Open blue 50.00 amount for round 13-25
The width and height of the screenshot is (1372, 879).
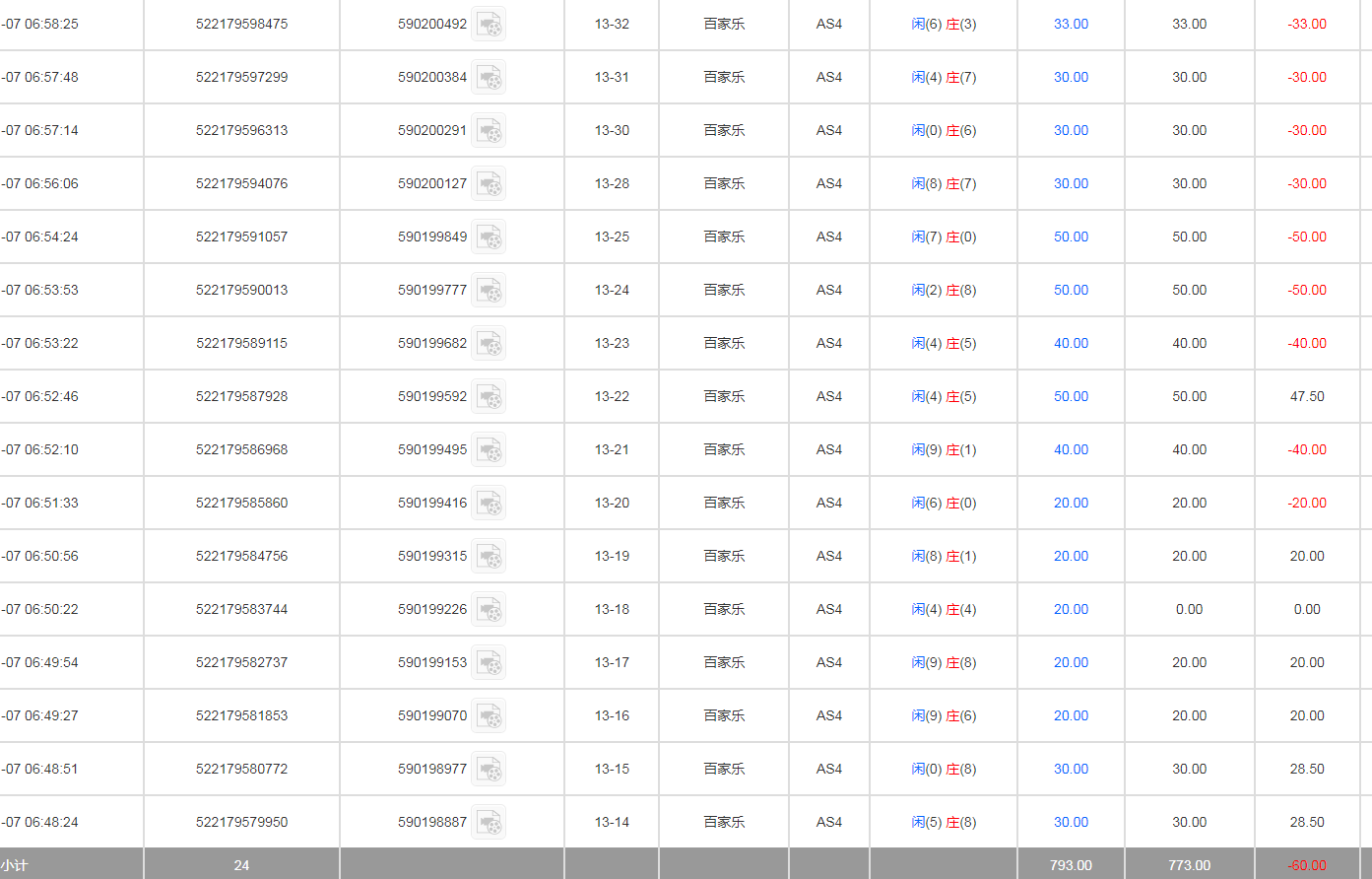(1071, 237)
